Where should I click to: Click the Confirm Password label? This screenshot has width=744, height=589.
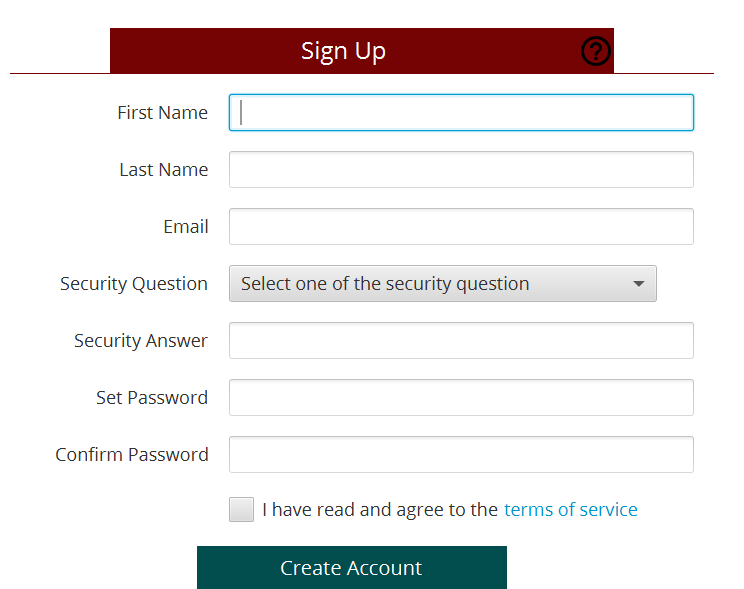(x=132, y=454)
